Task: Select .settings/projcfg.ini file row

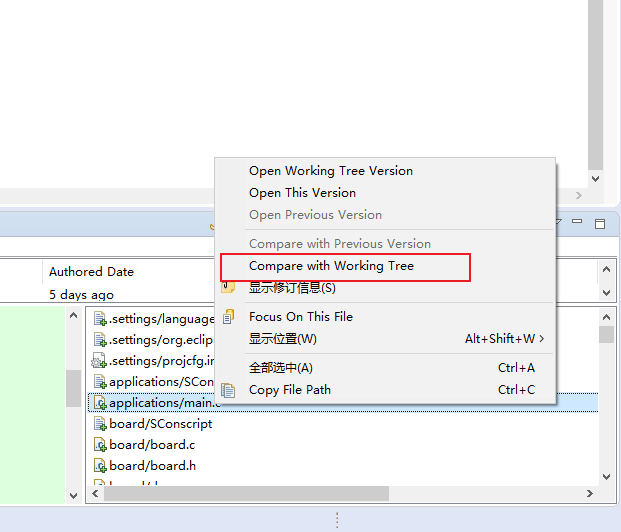Action: pyautogui.click(x=162, y=361)
